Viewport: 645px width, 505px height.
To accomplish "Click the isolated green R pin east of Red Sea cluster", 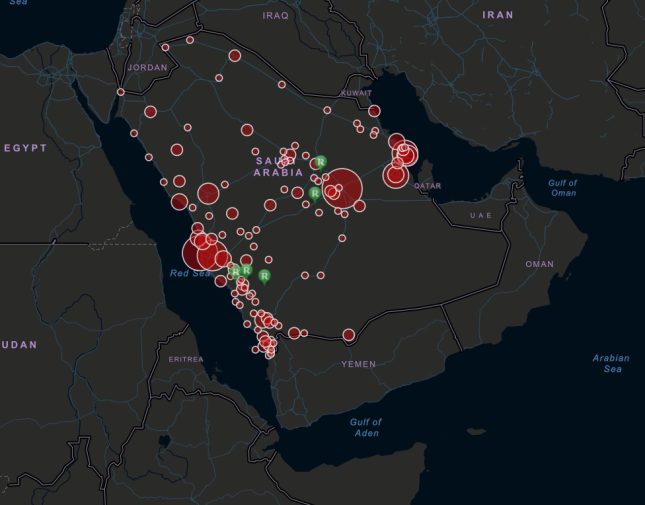I will pyautogui.click(x=264, y=275).
